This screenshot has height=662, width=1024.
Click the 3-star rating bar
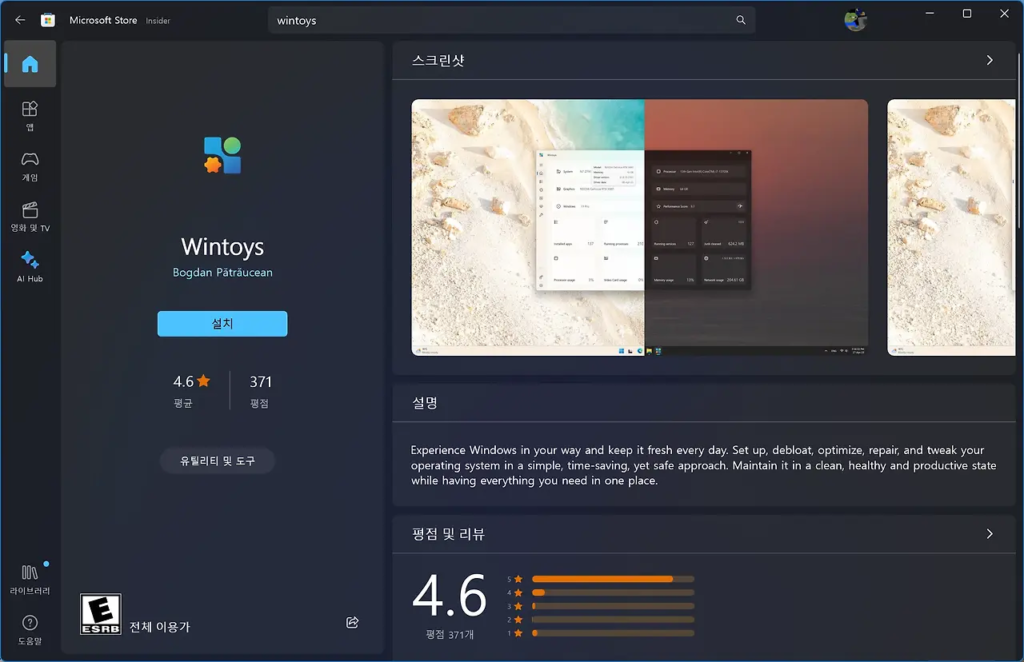point(613,607)
